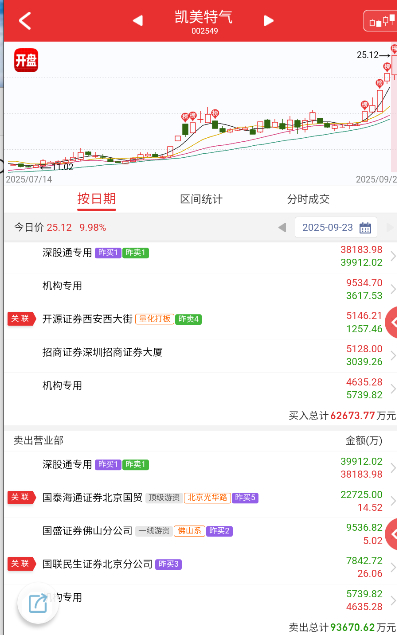Image resolution: width=397 pixels, height=635 pixels.
Task: Tap the 关联 tag beside 国泰海通证券北京国贸
Action: 21,497
